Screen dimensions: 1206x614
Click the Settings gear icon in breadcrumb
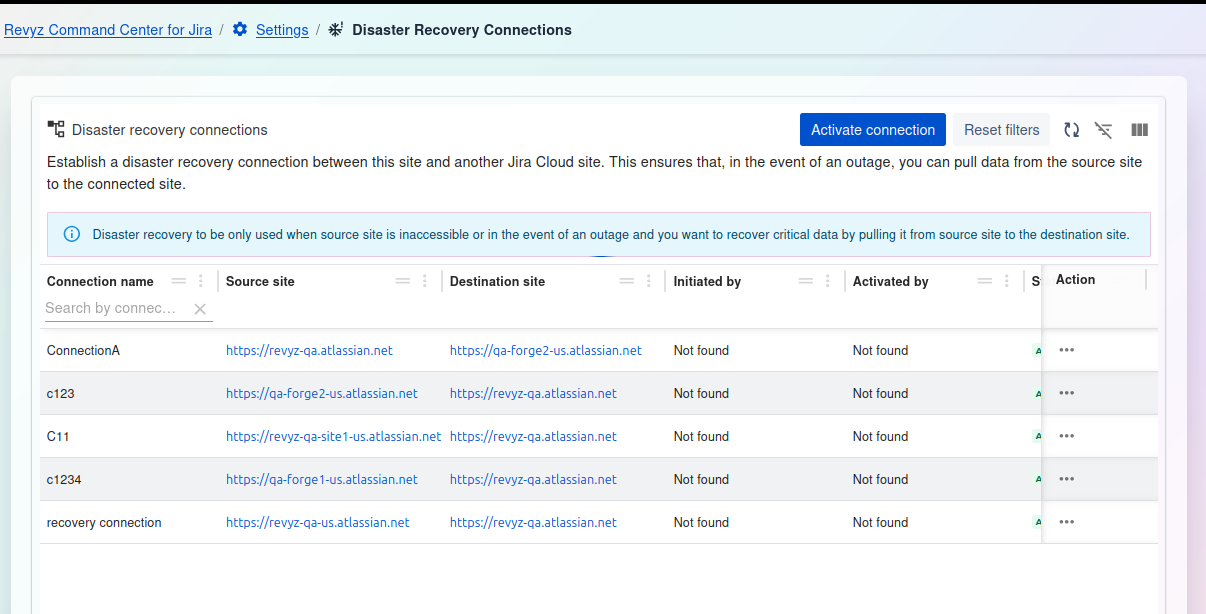point(240,30)
